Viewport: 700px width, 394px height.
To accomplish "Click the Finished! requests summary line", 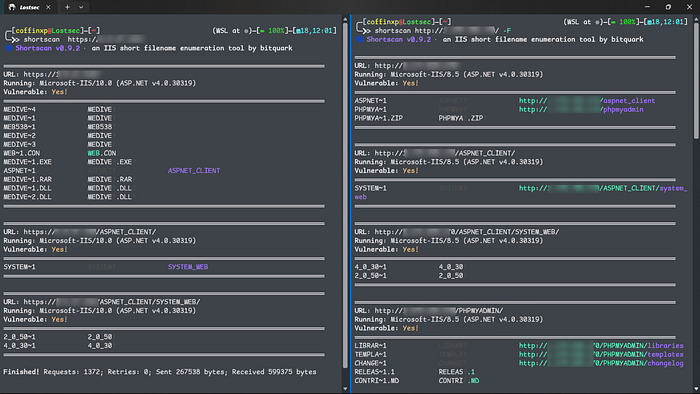I will (x=160, y=372).
